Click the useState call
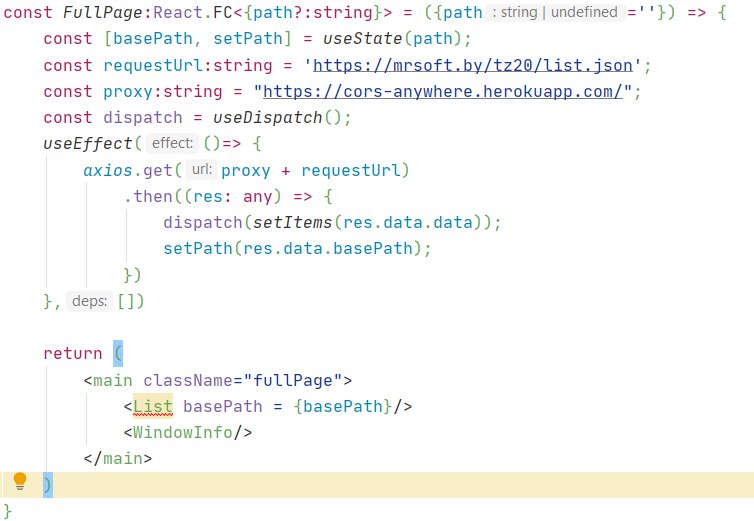This screenshot has height=521, width=754. (362, 38)
